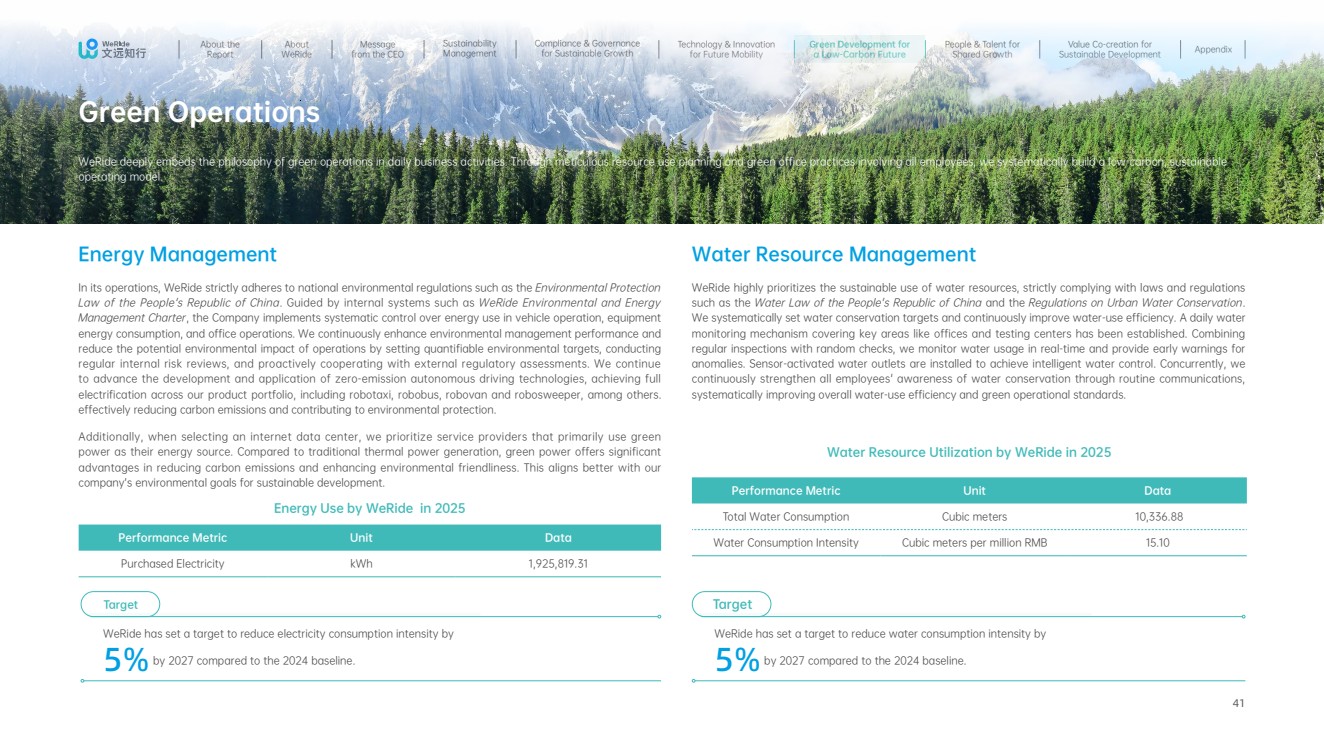This screenshot has height=747, width=1324.
Task: Click Regulations on Urban Water Conservation text
Action: [1135, 303]
